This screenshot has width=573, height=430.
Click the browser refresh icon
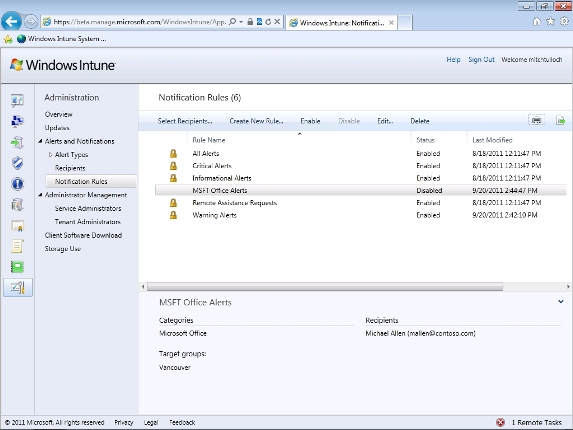(x=268, y=22)
